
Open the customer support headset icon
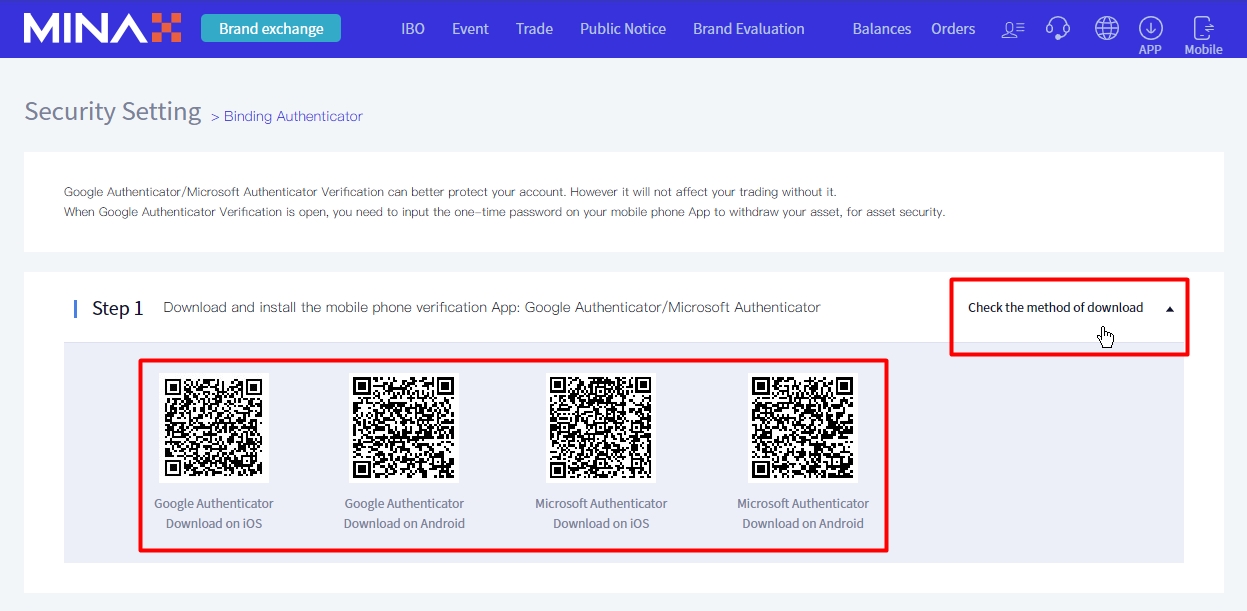[x=1058, y=28]
